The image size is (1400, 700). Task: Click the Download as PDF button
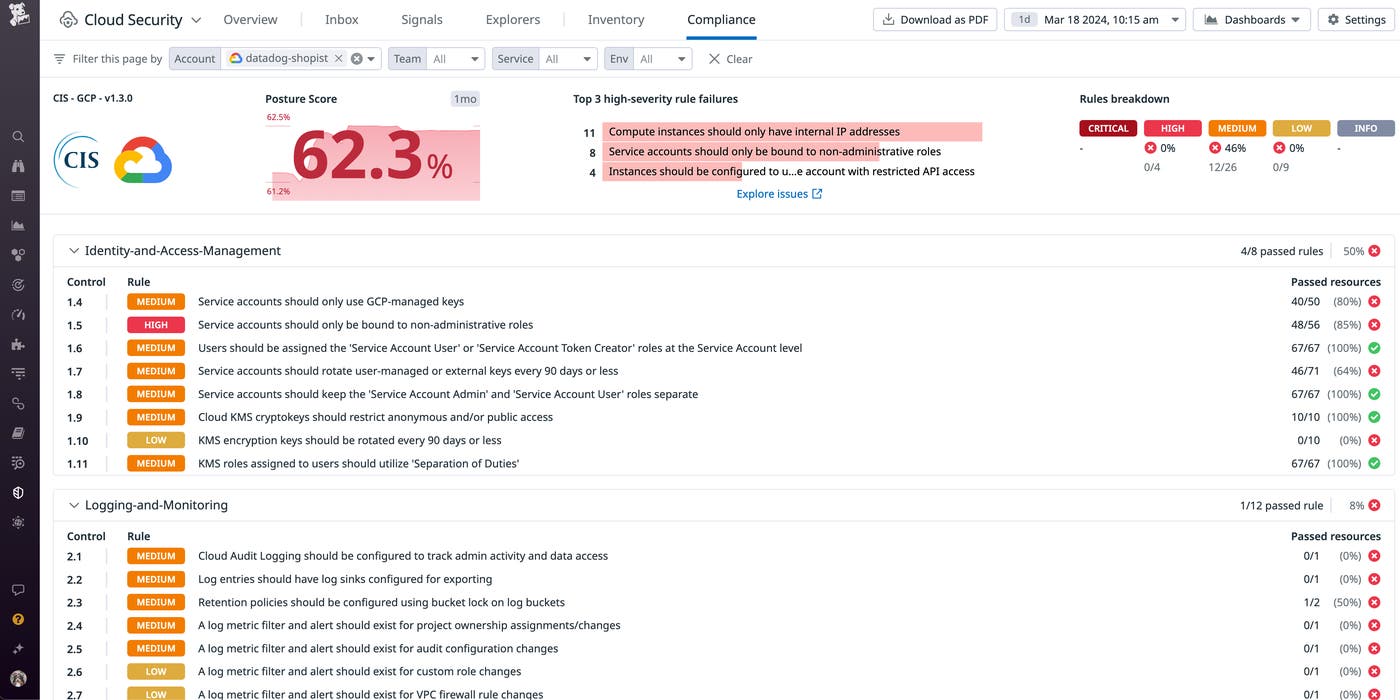click(x=934, y=19)
